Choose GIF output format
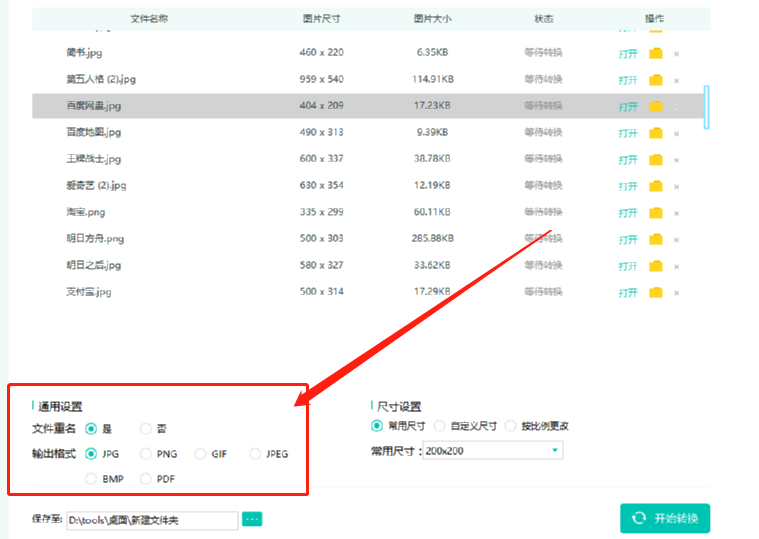The height and width of the screenshot is (539, 759). 200,454
